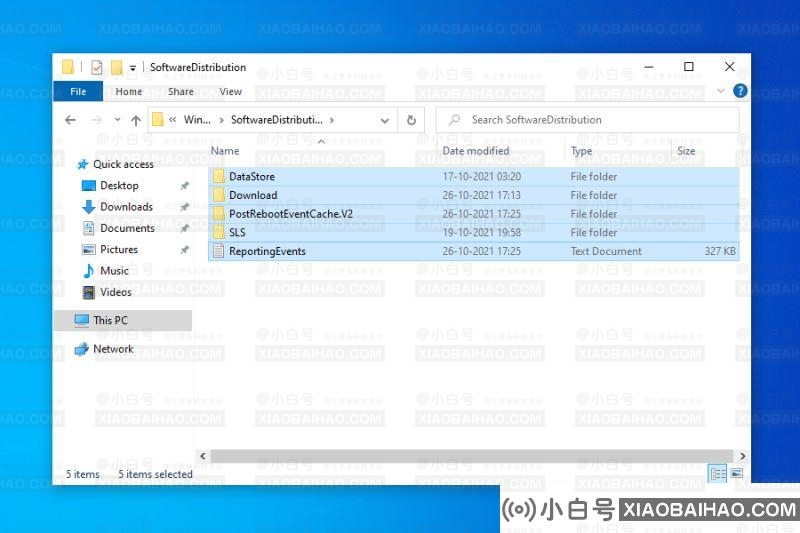Go up one folder level
Image resolution: width=800 pixels, height=533 pixels.
point(135,120)
